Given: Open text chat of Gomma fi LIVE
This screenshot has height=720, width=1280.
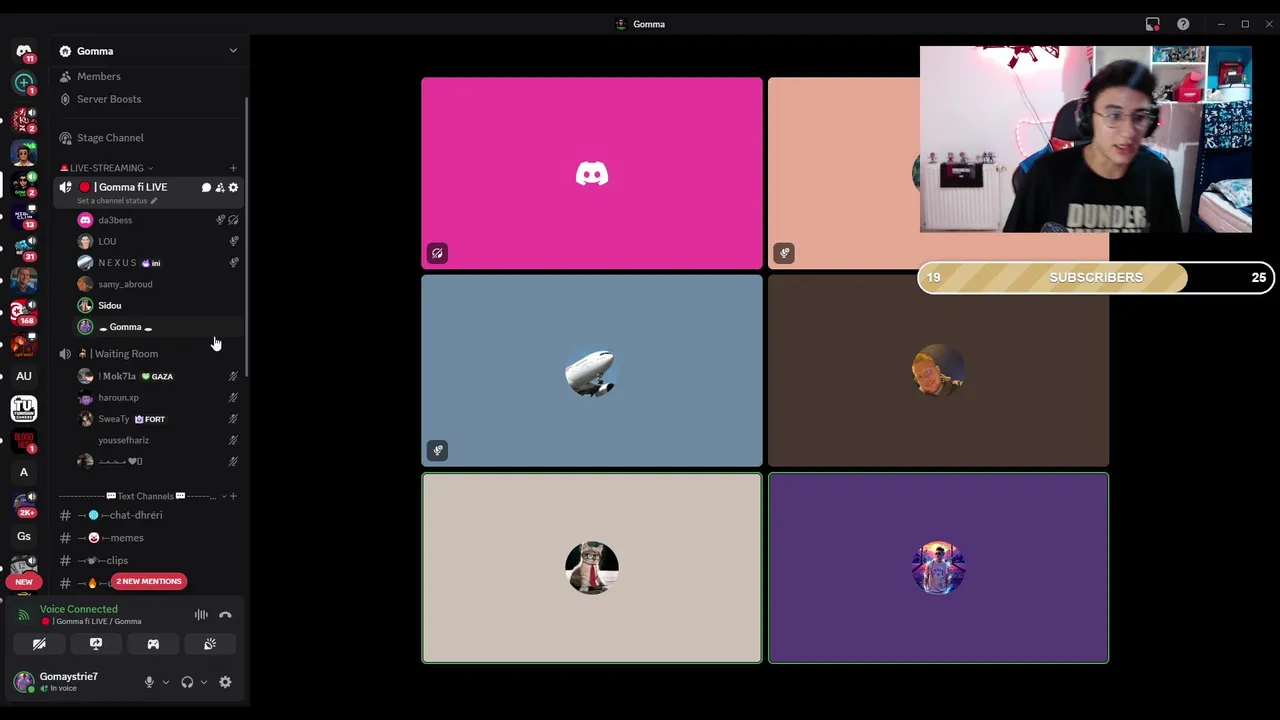Looking at the screenshot, I should (x=206, y=187).
